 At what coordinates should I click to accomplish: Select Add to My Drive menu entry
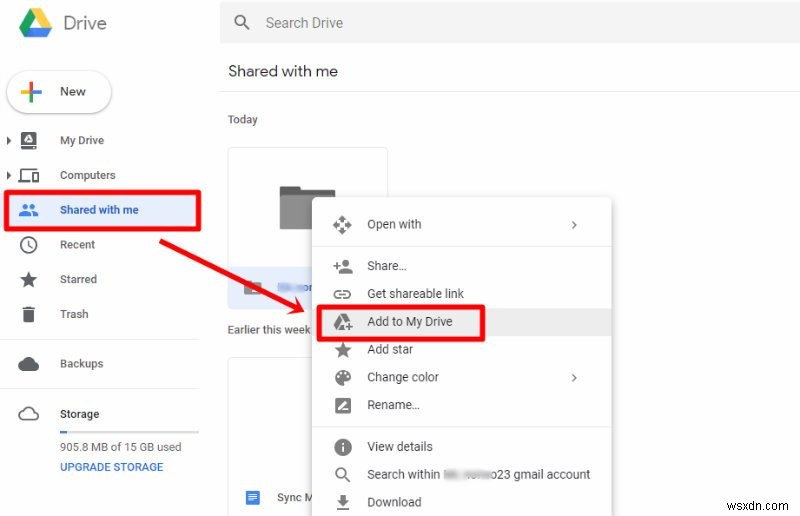(461, 322)
